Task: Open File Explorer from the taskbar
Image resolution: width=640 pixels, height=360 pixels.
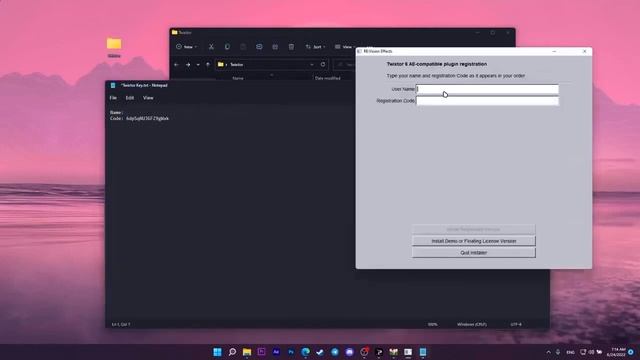Action: tap(247, 352)
